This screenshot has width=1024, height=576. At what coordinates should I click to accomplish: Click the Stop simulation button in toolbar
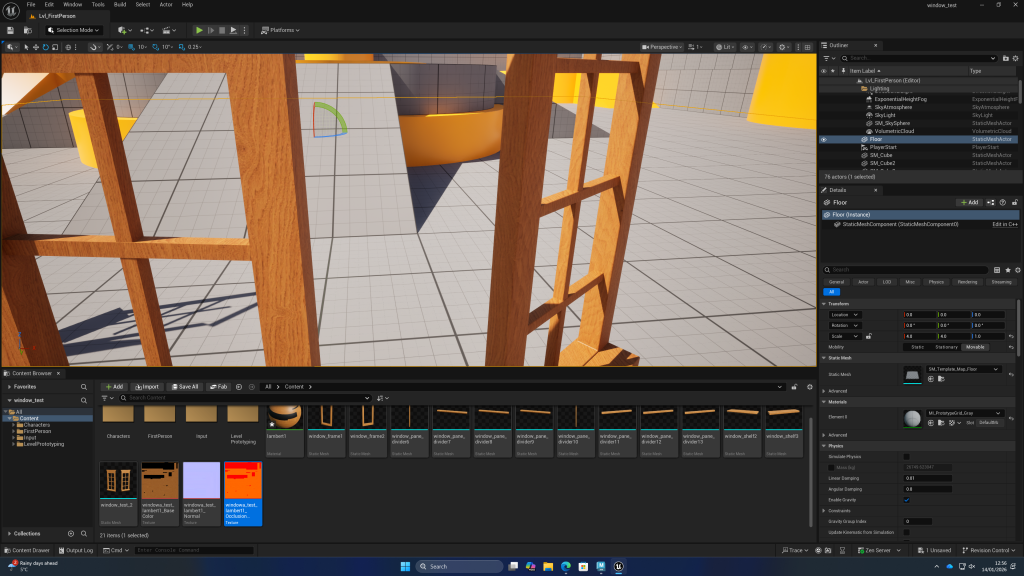223,30
